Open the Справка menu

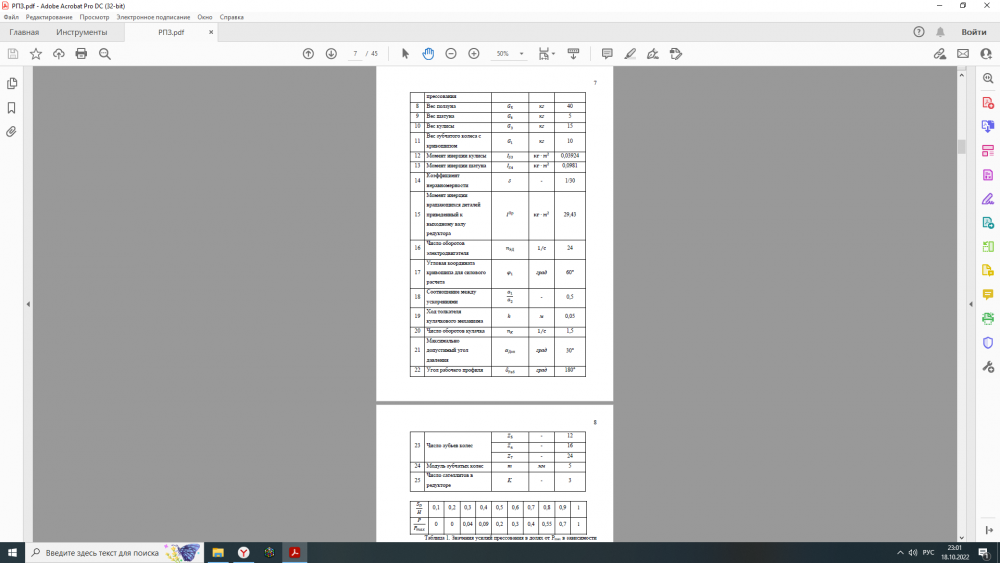click(232, 17)
